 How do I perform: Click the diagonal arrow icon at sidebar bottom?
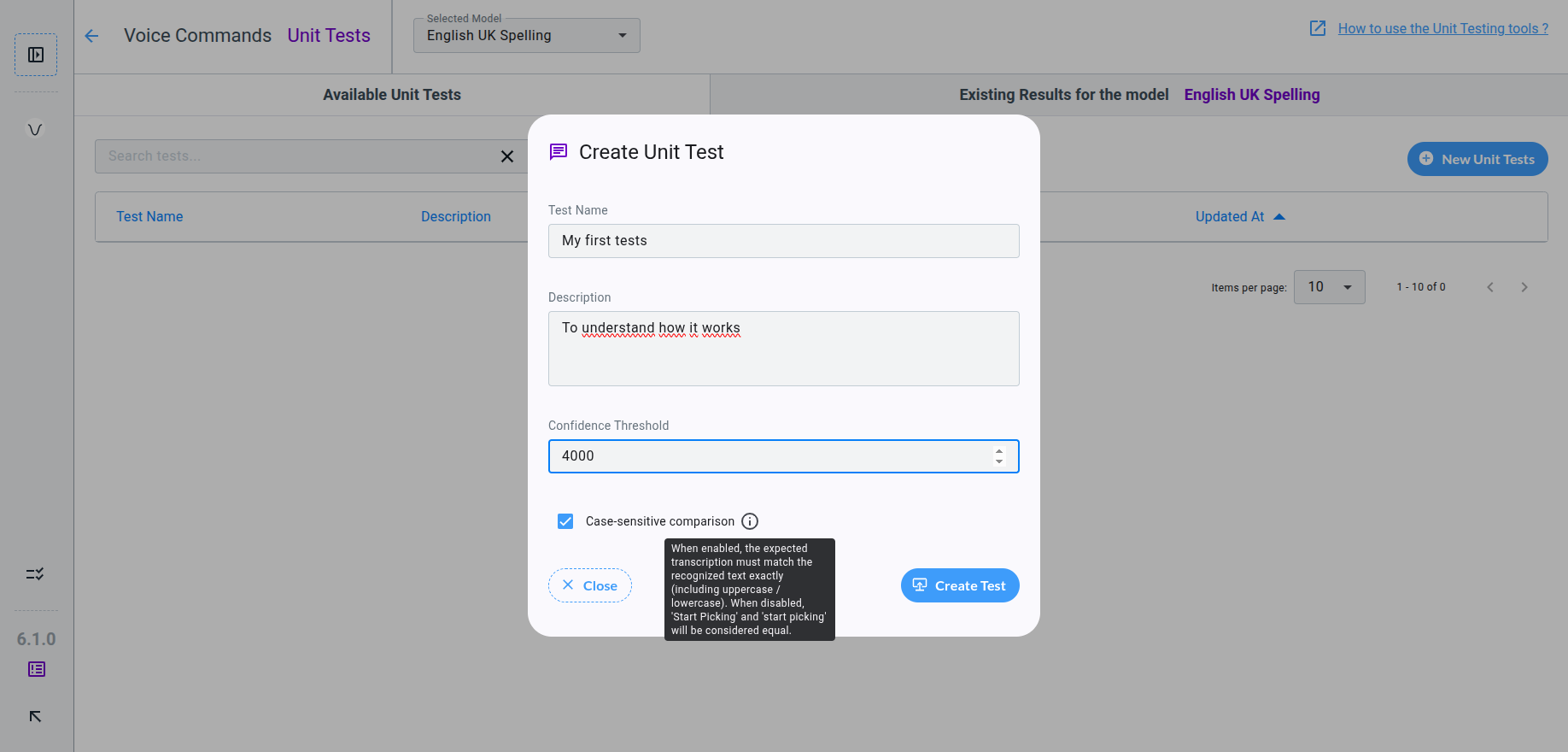35,716
